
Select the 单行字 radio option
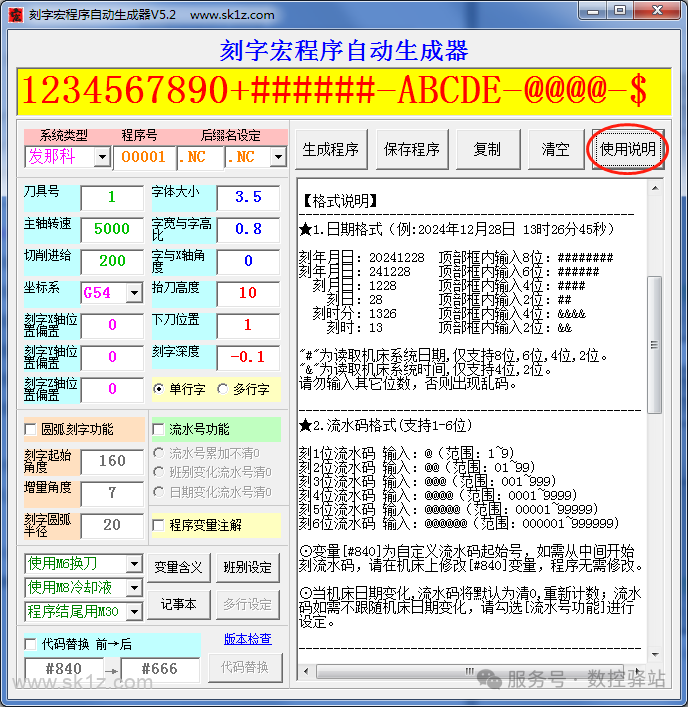[x=158, y=389]
